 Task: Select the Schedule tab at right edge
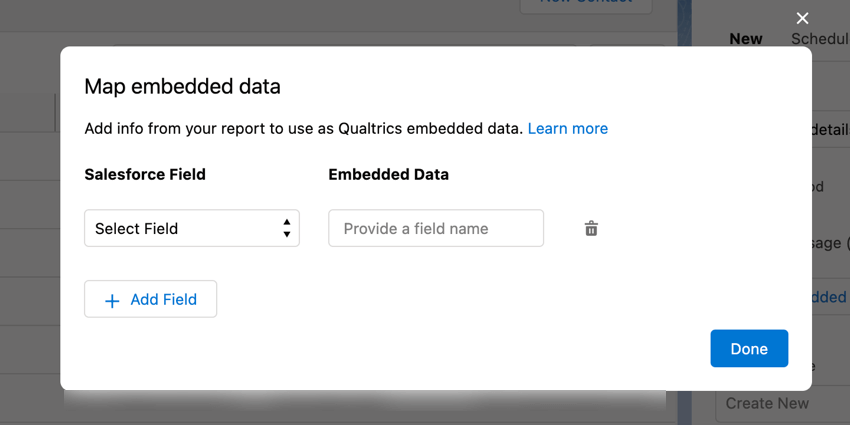point(820,39)
